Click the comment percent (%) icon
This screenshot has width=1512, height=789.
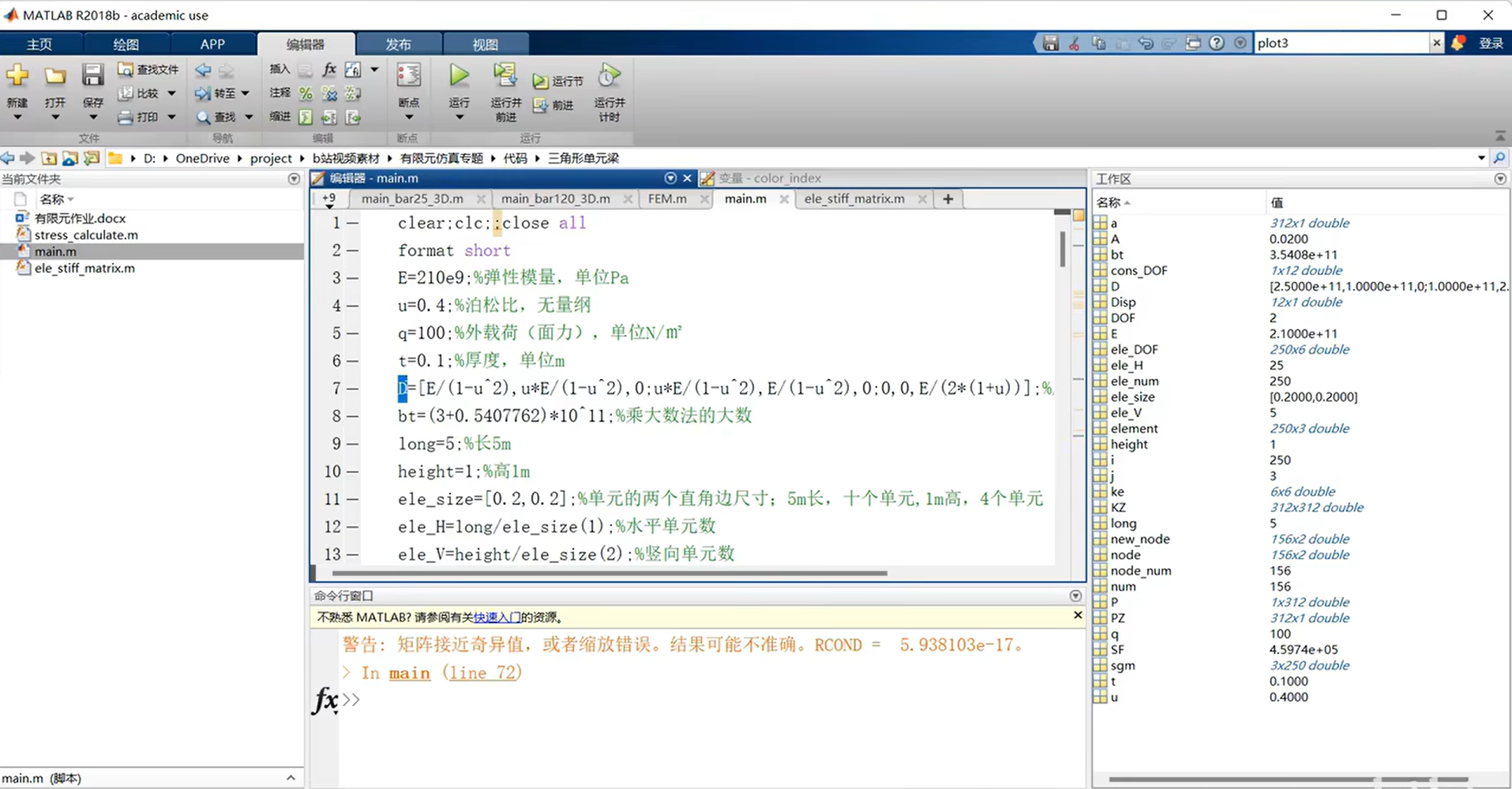306,94
